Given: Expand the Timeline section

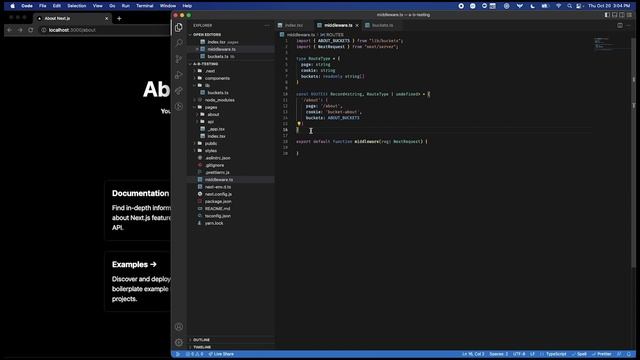Looking at the screenshot, I should pos(231,347).
